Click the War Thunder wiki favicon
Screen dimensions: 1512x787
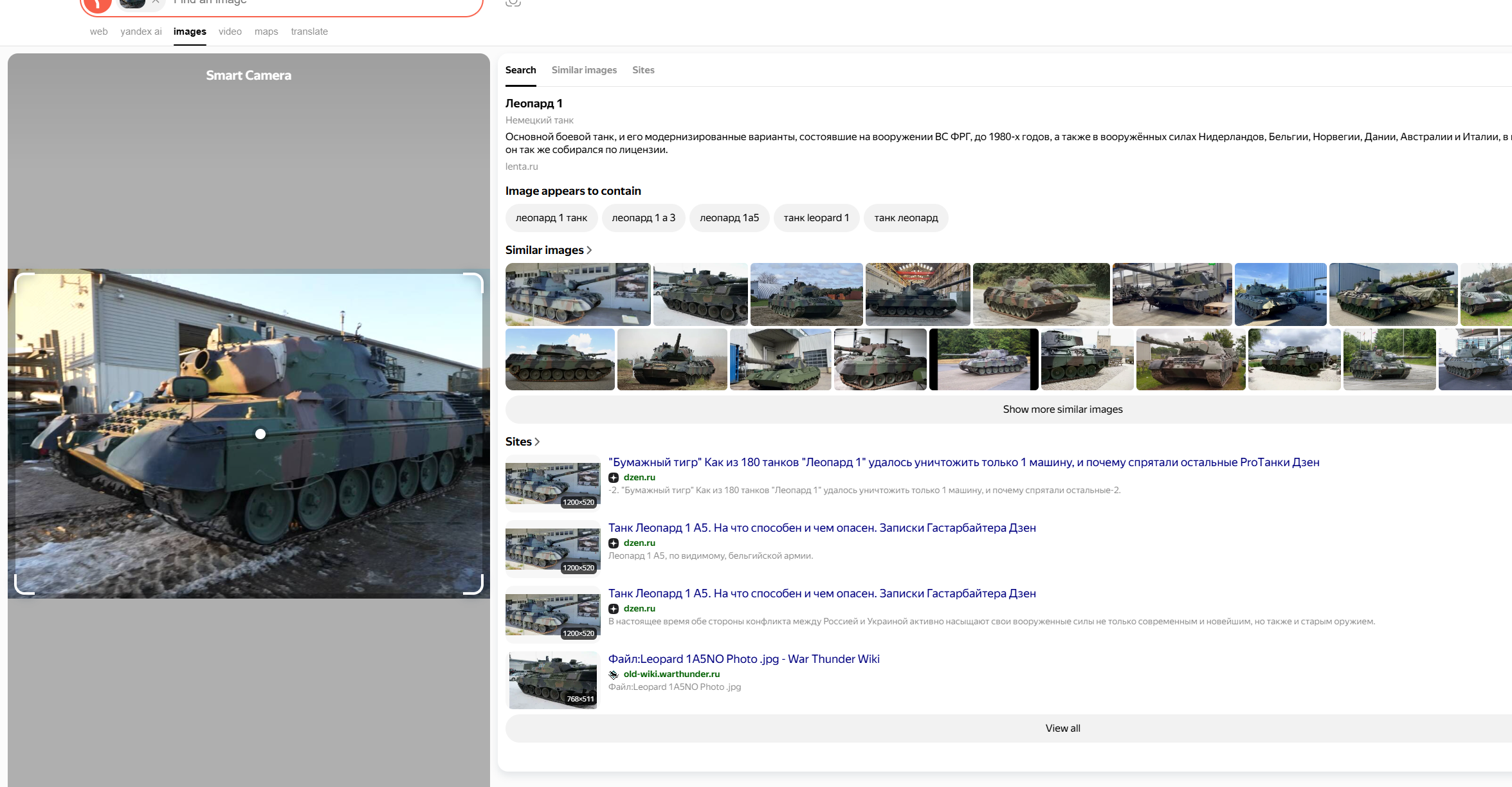point(614,674)
